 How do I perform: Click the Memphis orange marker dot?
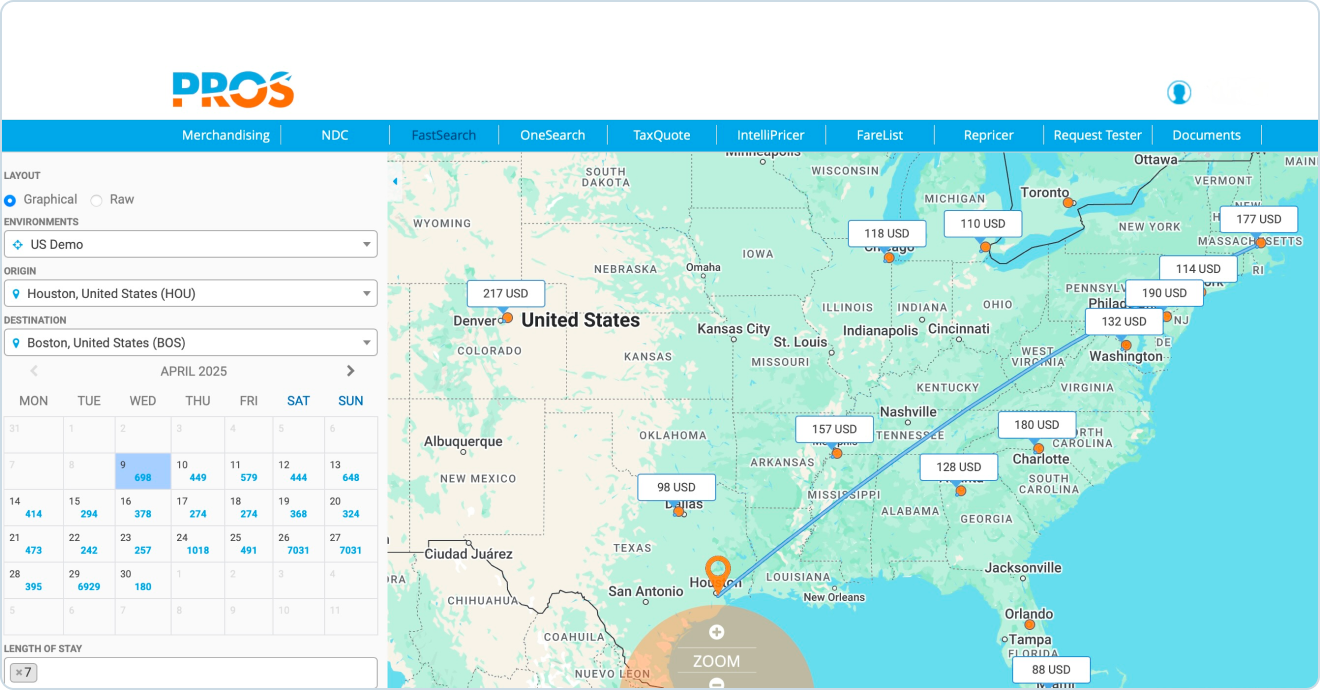(836, 453)
